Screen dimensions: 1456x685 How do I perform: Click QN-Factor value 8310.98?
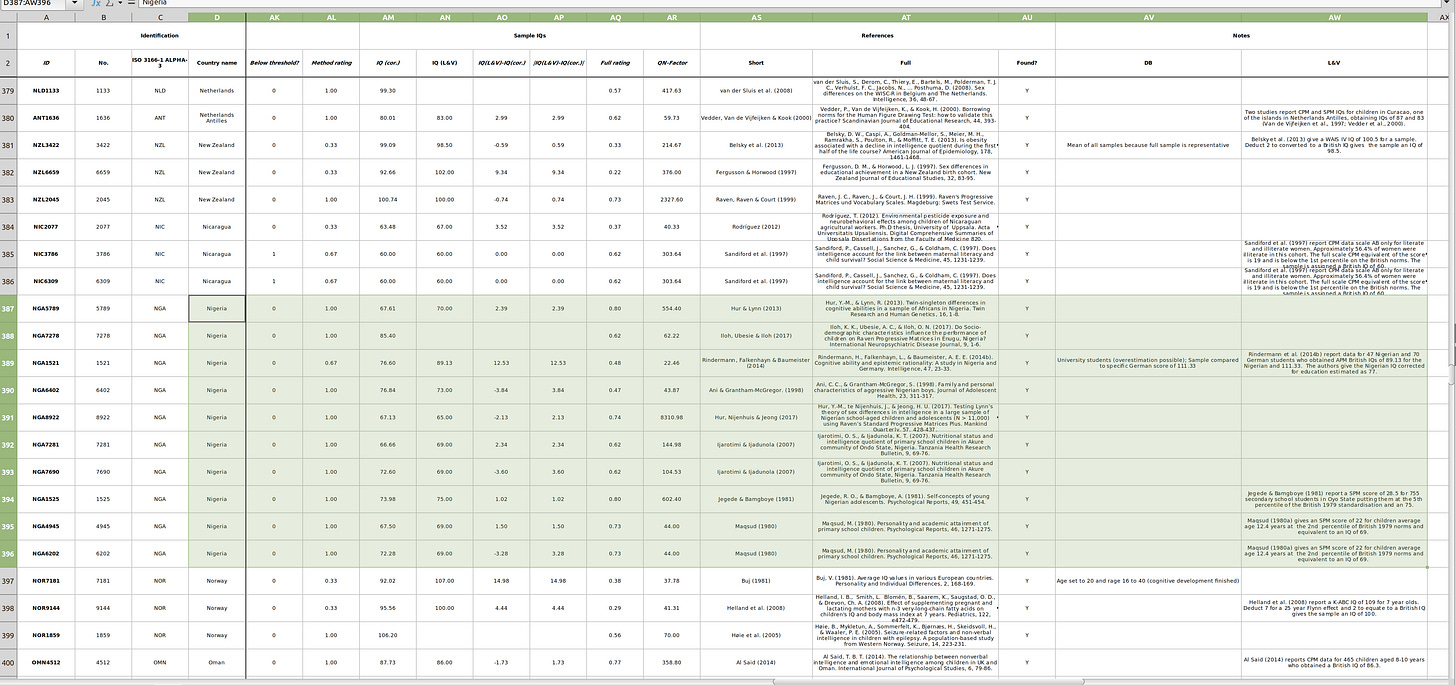[671, 417]
